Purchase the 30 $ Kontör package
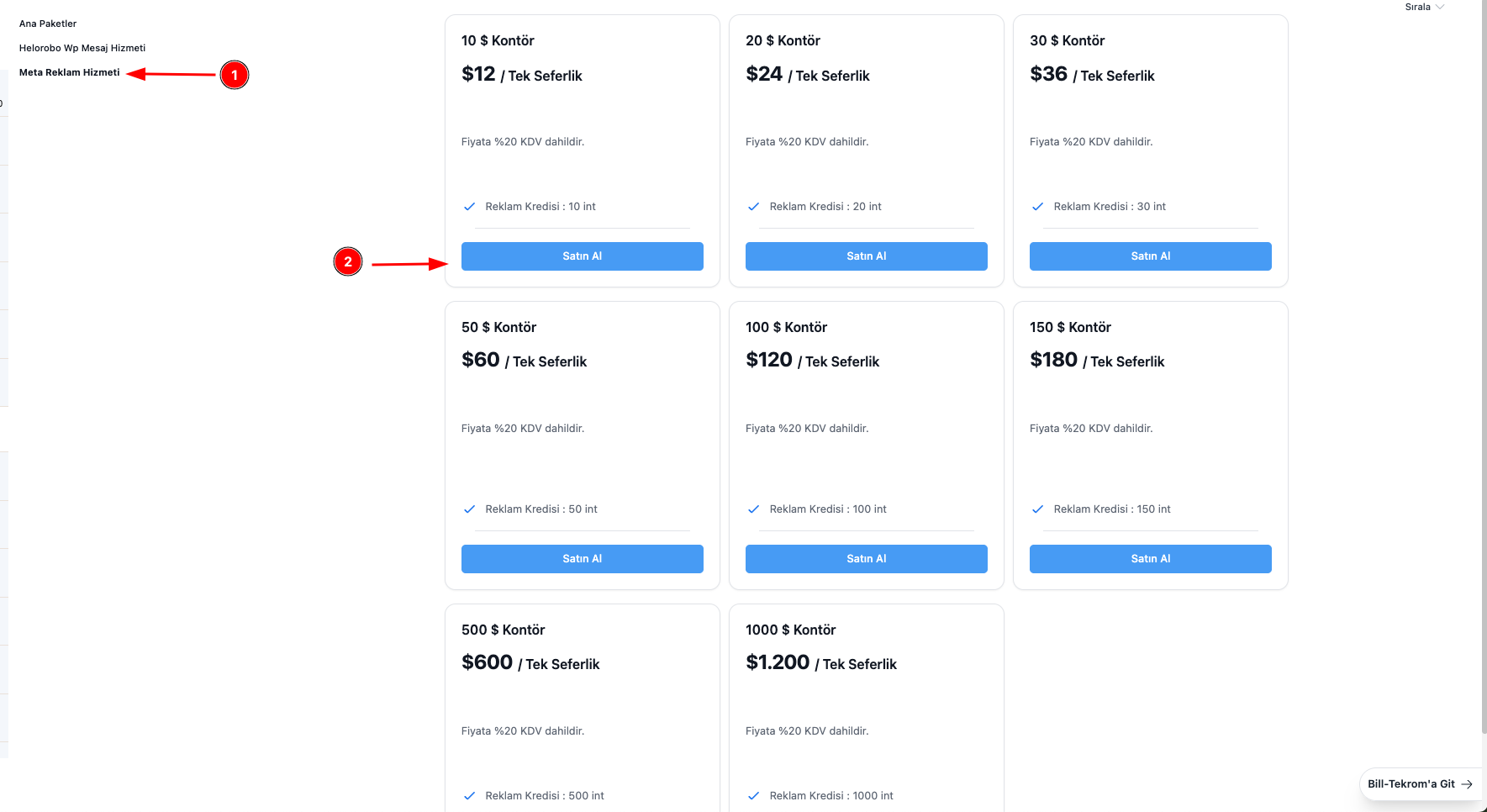1487x812 pixels. pyautogui.click(x=1150, y=256)
